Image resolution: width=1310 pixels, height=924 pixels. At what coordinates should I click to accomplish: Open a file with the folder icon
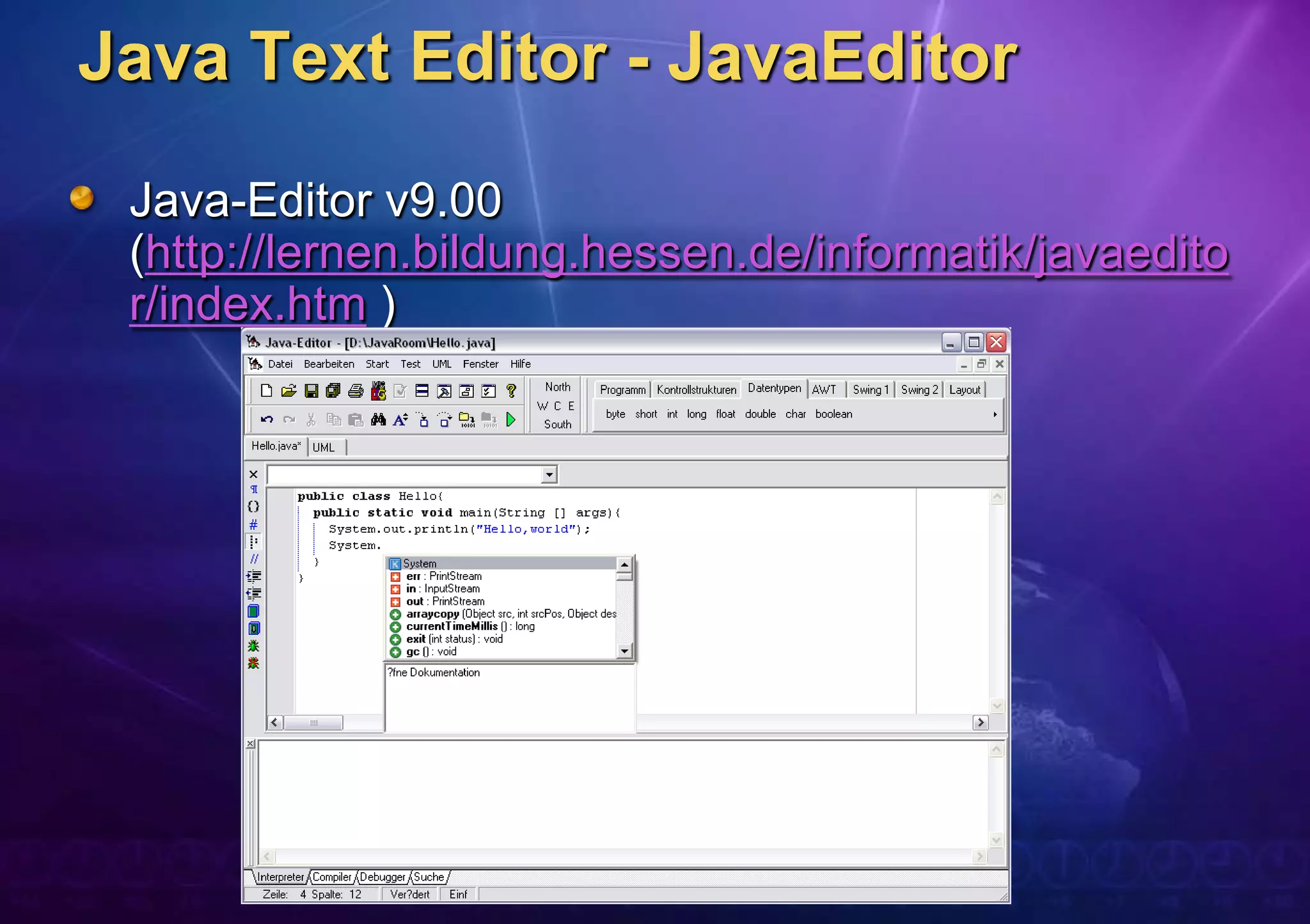point(288,391)
